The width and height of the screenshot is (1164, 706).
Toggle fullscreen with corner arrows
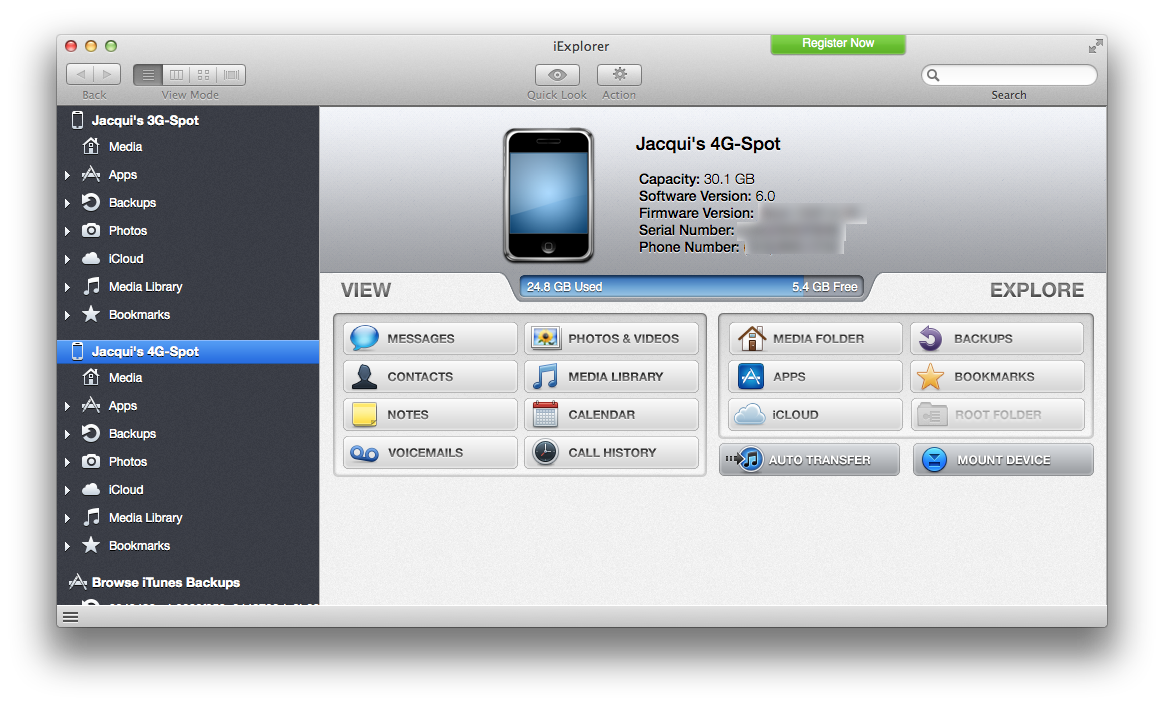coord(1095,47)
